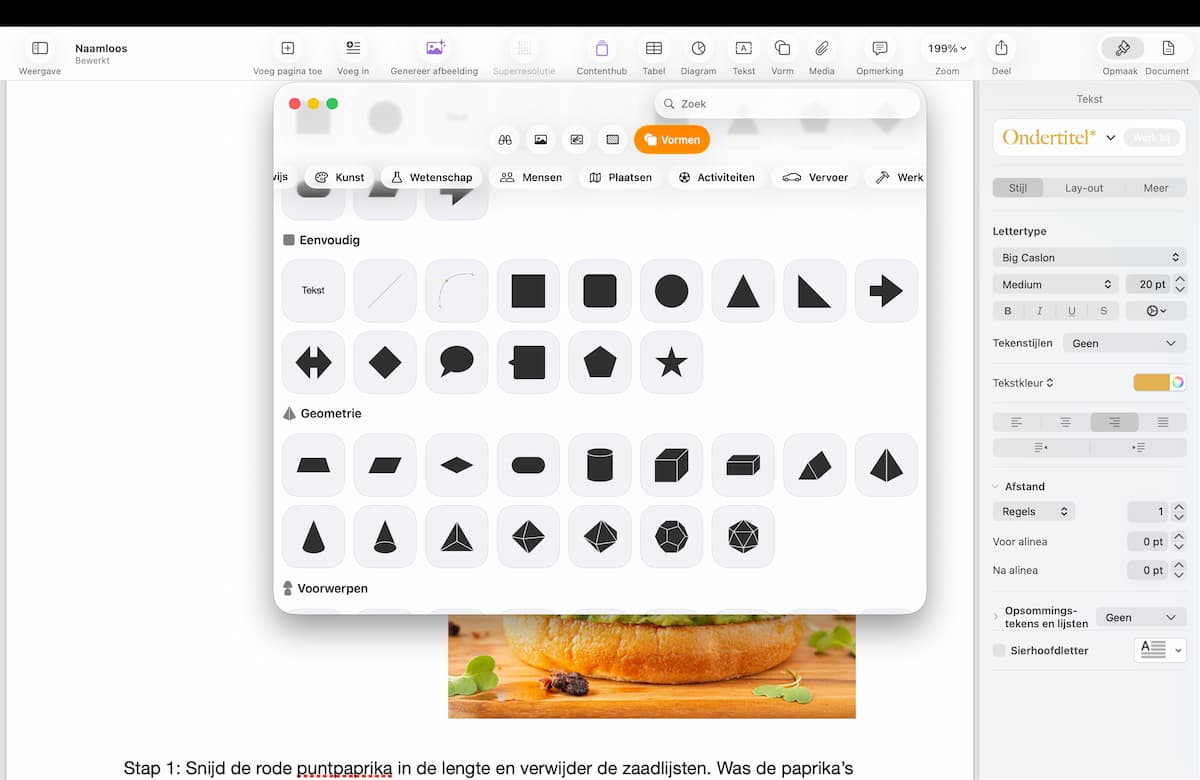Select the cylinder shape in Geometrie
The height and width of the screenshot is (780, 1200).
coord(600,465)
